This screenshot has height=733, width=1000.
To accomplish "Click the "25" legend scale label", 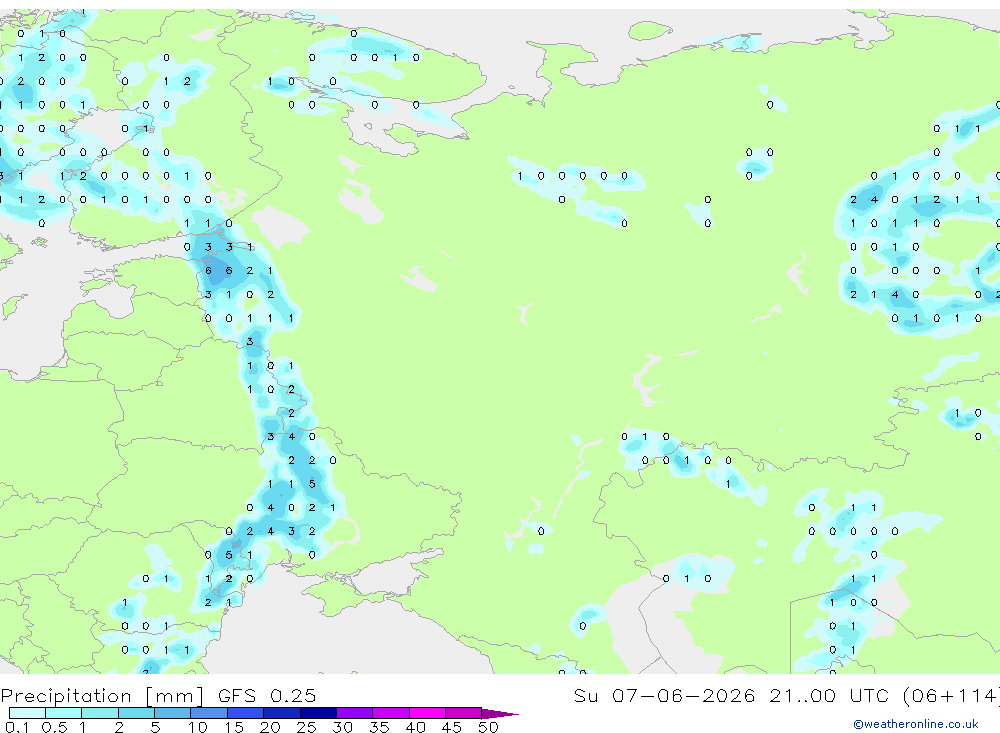I will coord(306,727).
